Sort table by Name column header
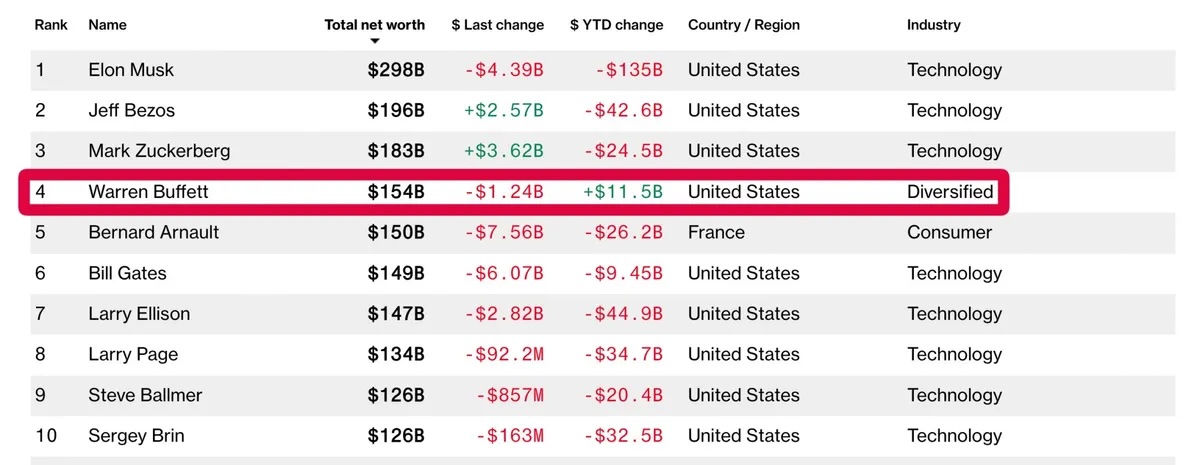 (x=107, y=24)
